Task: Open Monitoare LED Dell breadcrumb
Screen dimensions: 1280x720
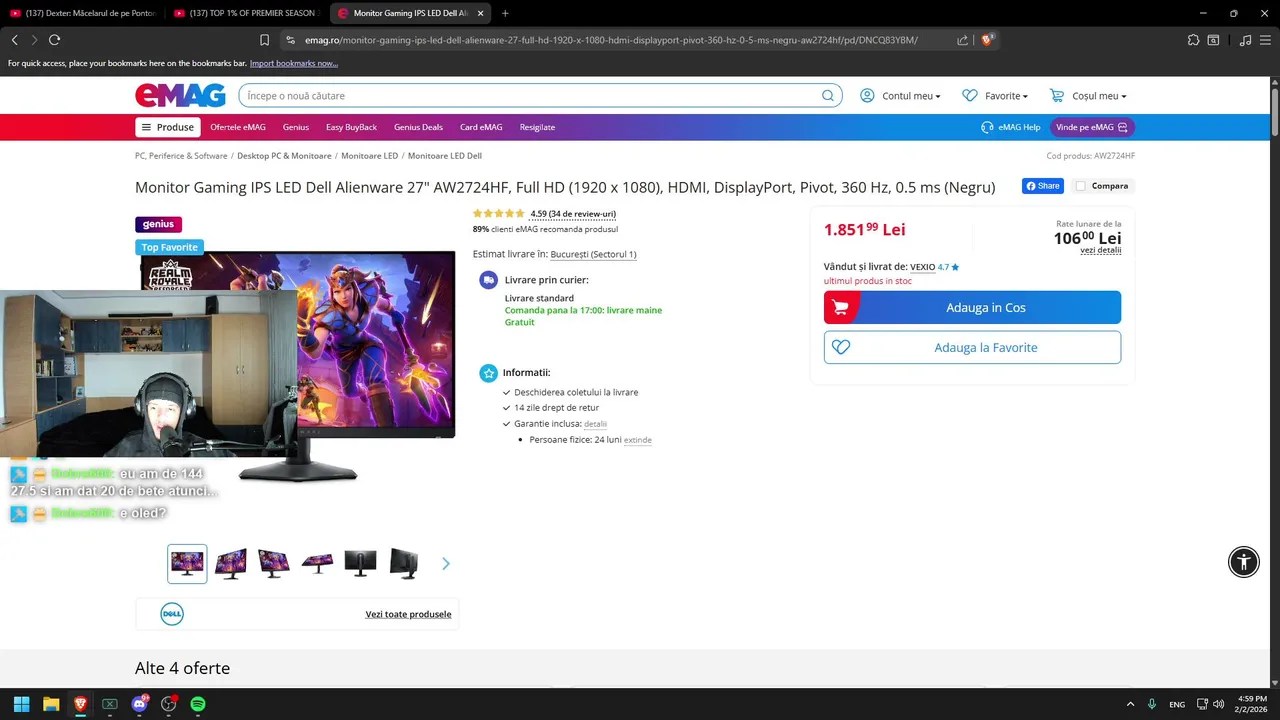Action: tap(445, 156)
